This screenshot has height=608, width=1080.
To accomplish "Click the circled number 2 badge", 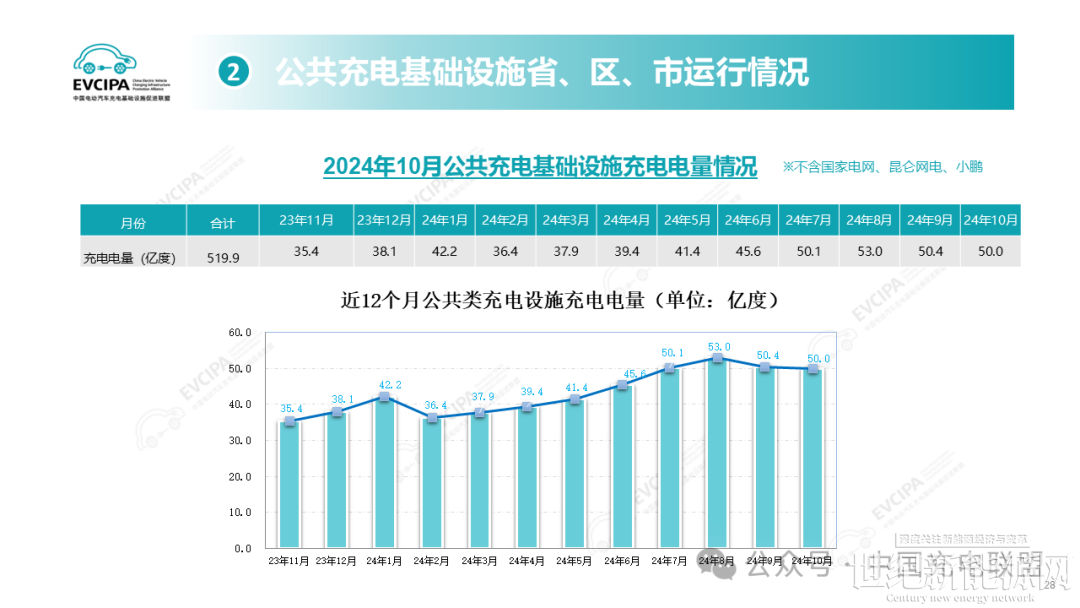I will point(233,72).
